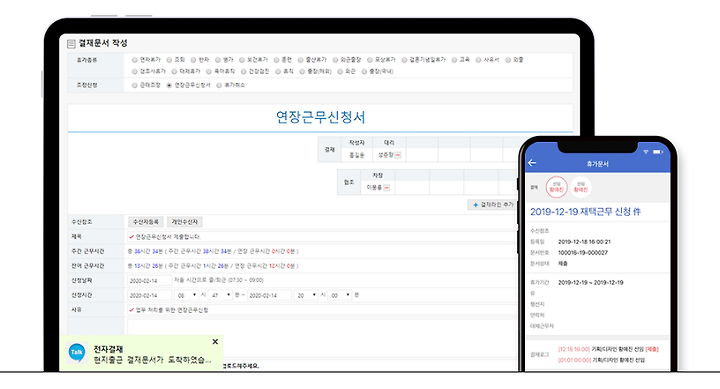720x389 pixels.
Task: Click the 연장근무신청서 form heading
Action: point(321,117)
